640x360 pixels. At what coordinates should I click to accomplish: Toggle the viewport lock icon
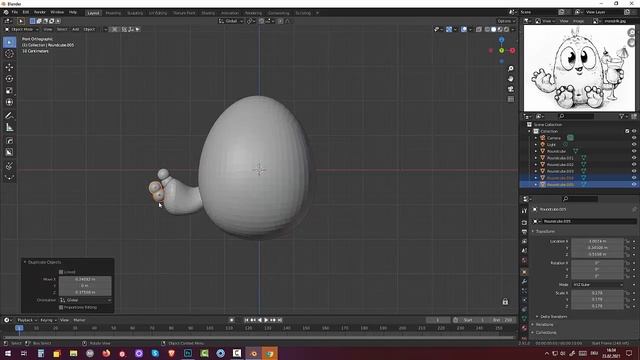pos(505,302)
